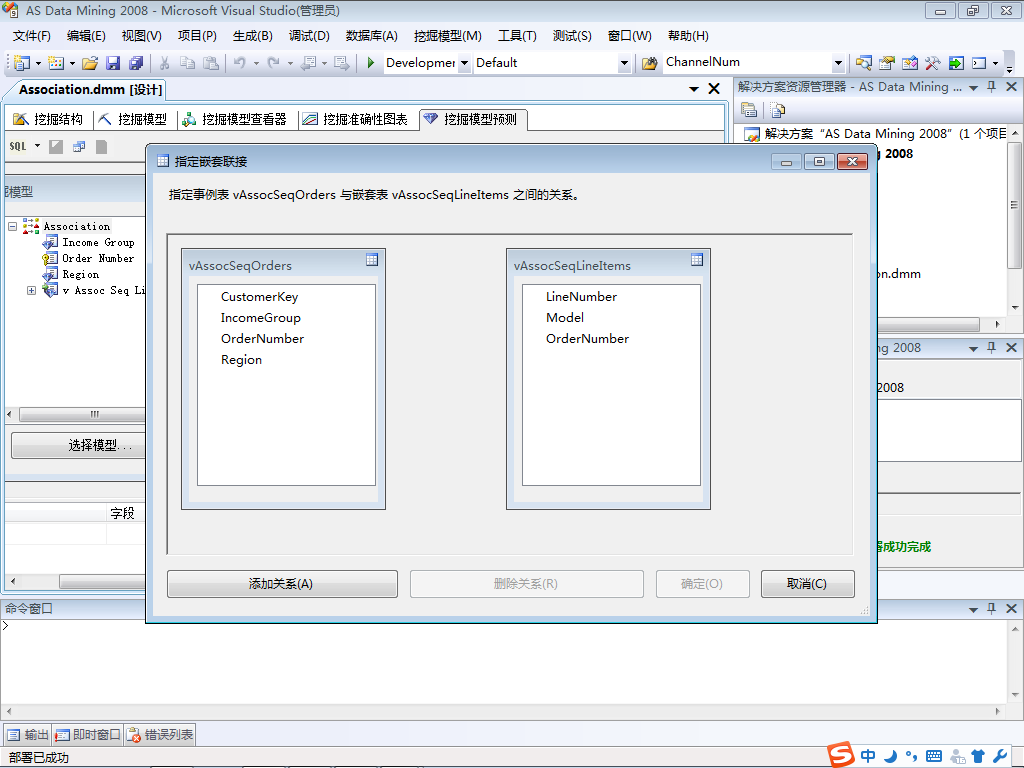This screenshot has width=1024, height=768.
Task: Open the New Project dropdown arrow
Action: pyautogui.click(x=38, y=63)
